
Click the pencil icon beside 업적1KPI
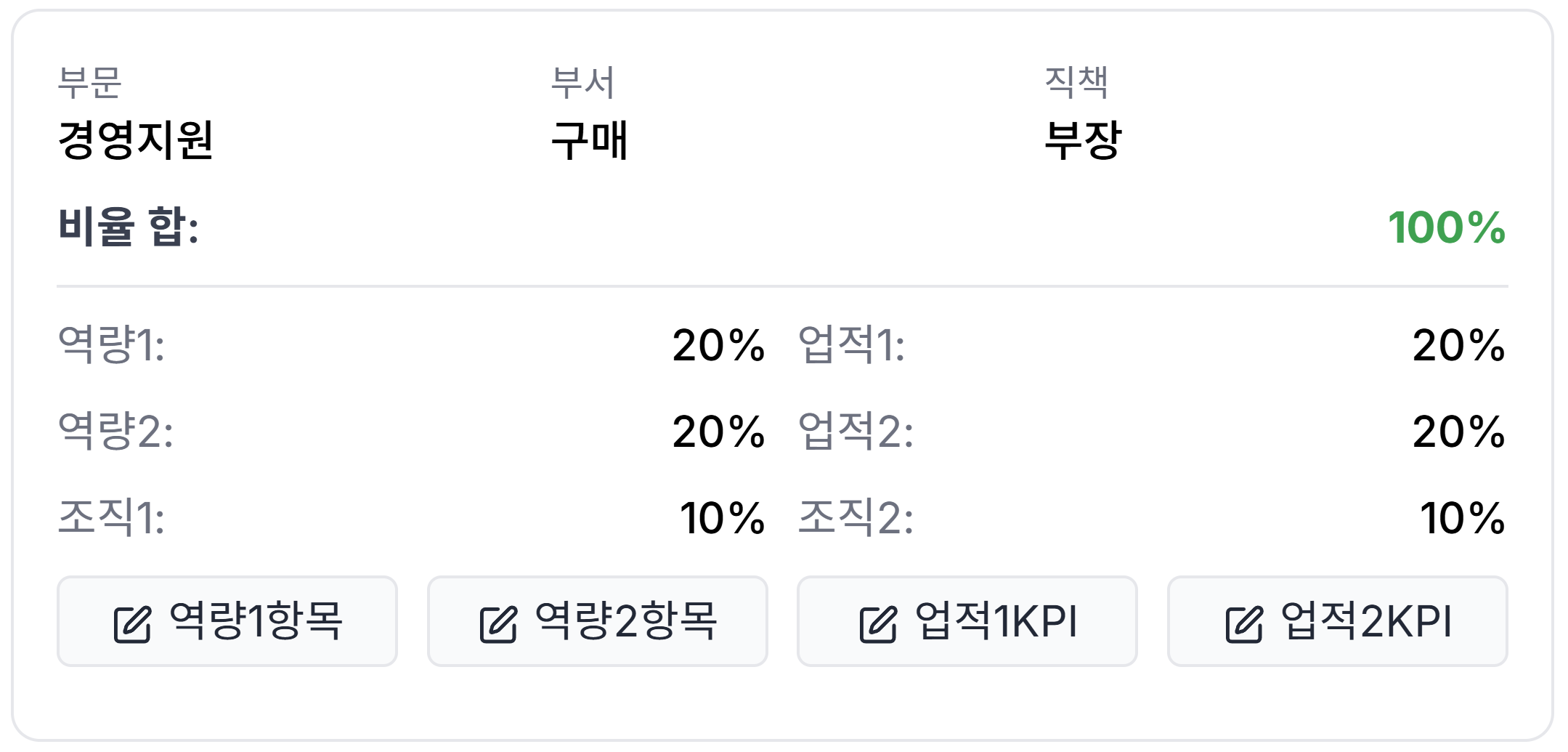(x=878, y=624)
